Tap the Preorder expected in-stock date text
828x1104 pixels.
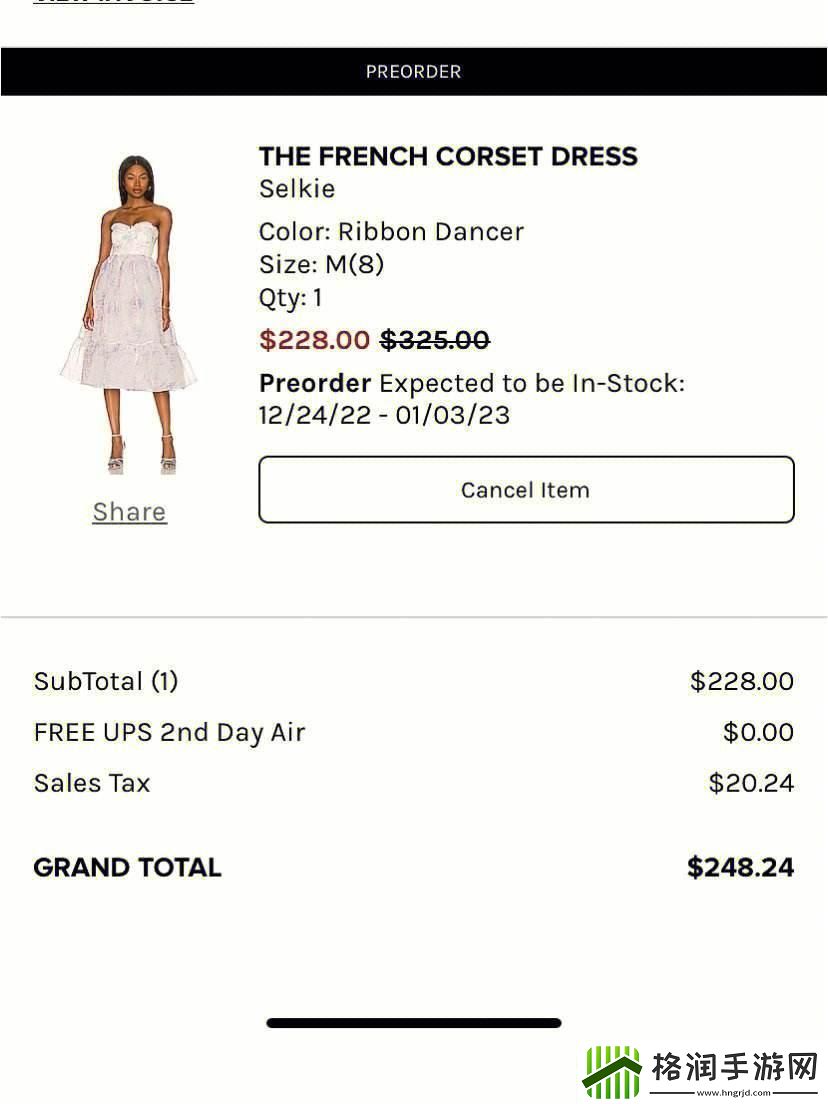pyautogui.click(x=471, y=398)
